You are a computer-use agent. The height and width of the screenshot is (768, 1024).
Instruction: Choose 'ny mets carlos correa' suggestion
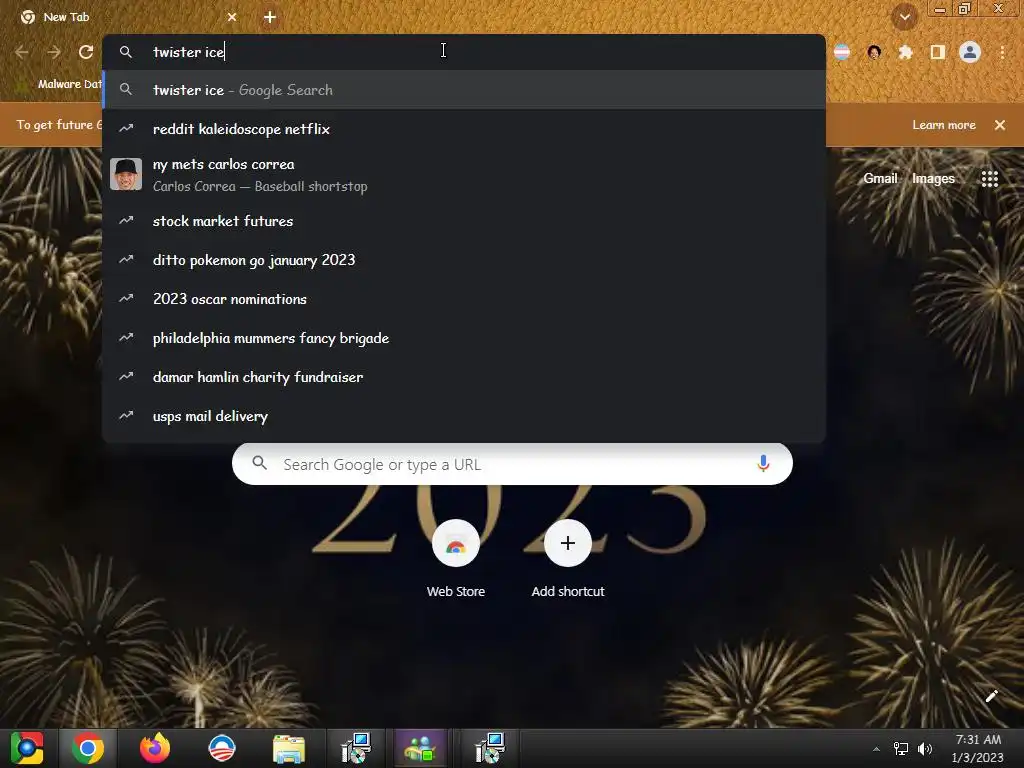pos(464,175)
